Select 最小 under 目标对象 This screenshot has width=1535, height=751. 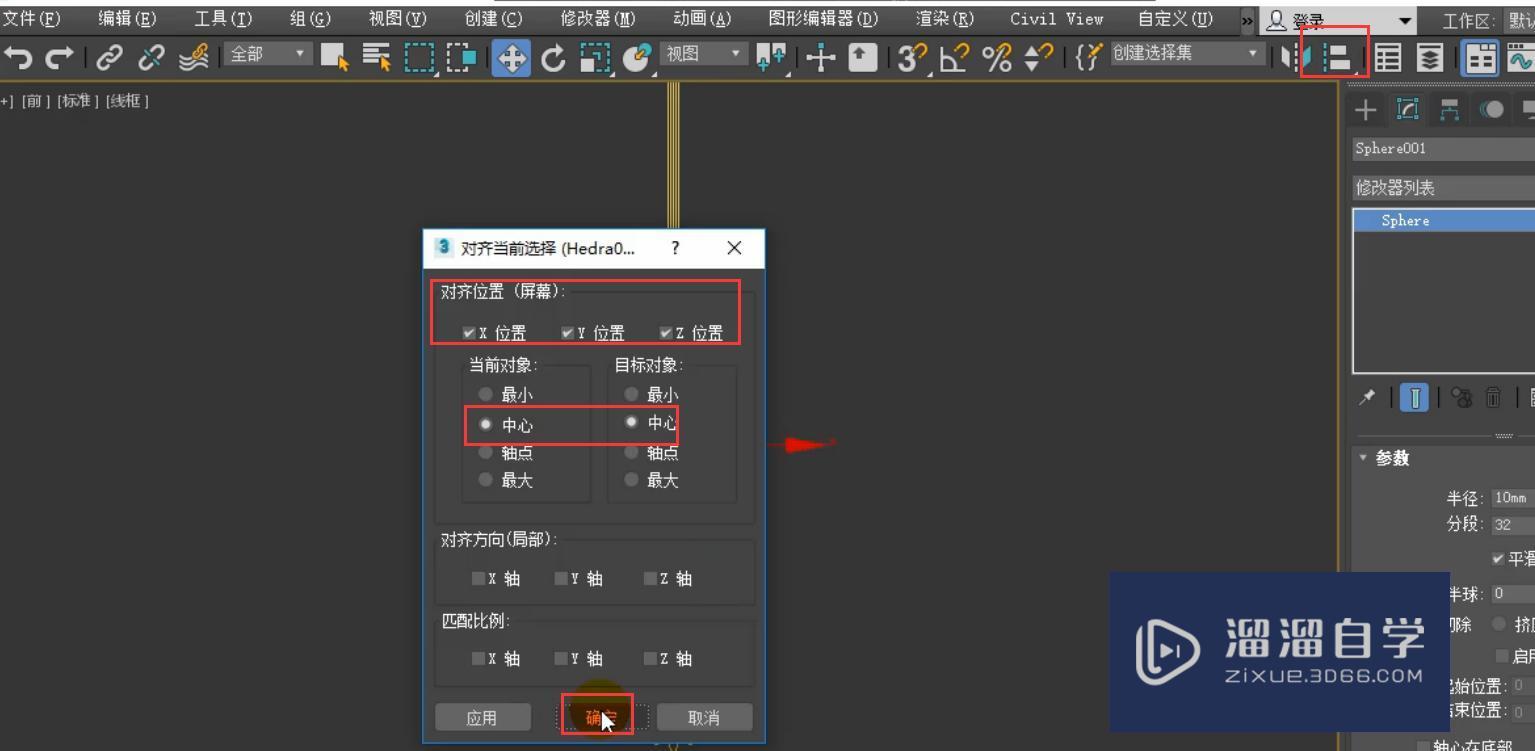(631, 395)
